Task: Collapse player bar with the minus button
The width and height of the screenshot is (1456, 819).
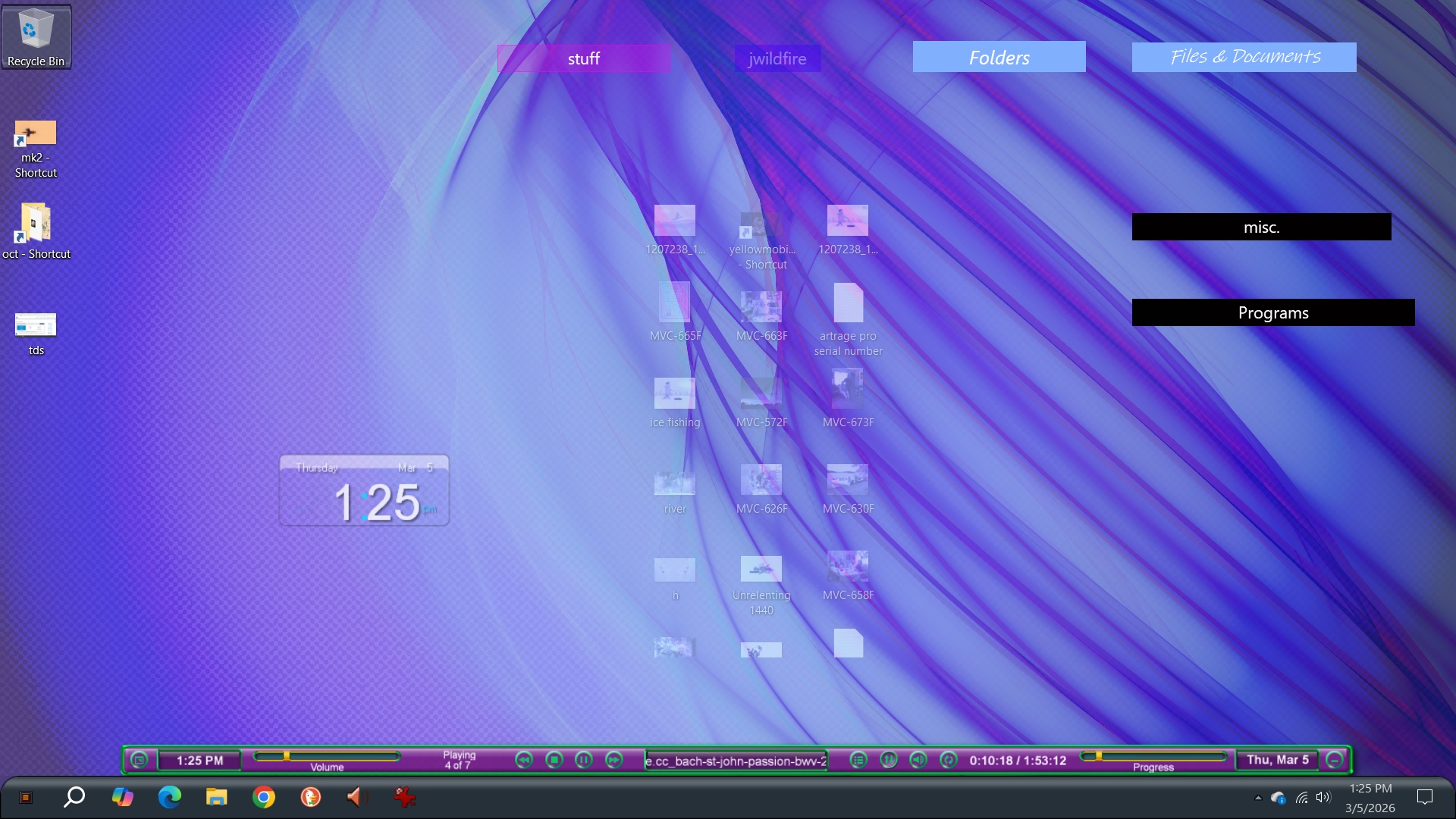Action: point(1335,760)
